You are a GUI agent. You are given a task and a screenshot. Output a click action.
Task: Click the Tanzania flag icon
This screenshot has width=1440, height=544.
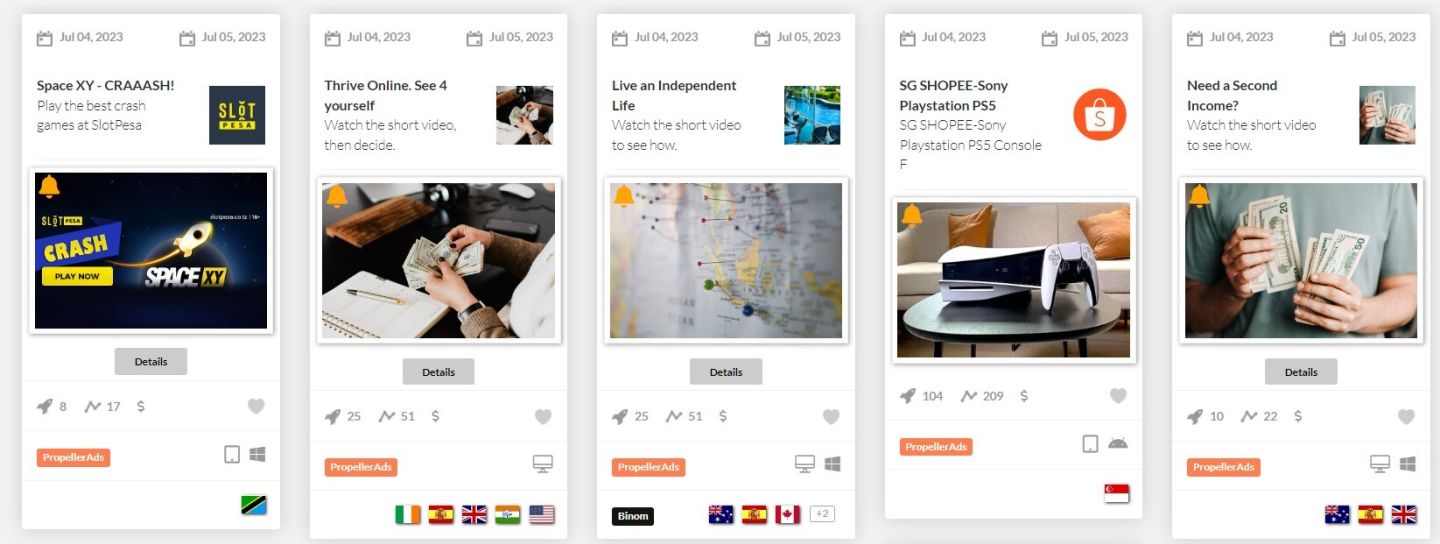[x=254, y=505]
